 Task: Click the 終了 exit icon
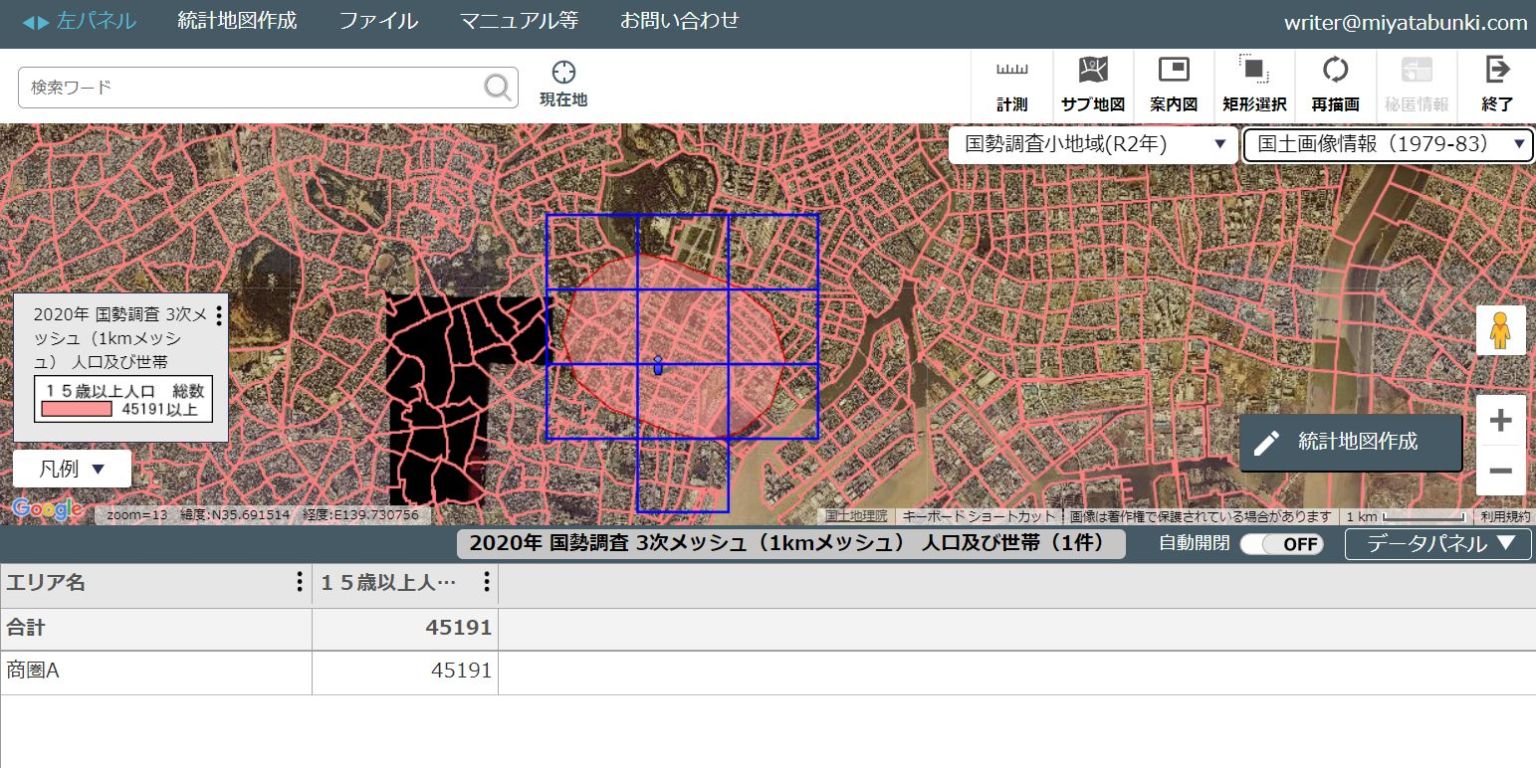coord(1496,80)
